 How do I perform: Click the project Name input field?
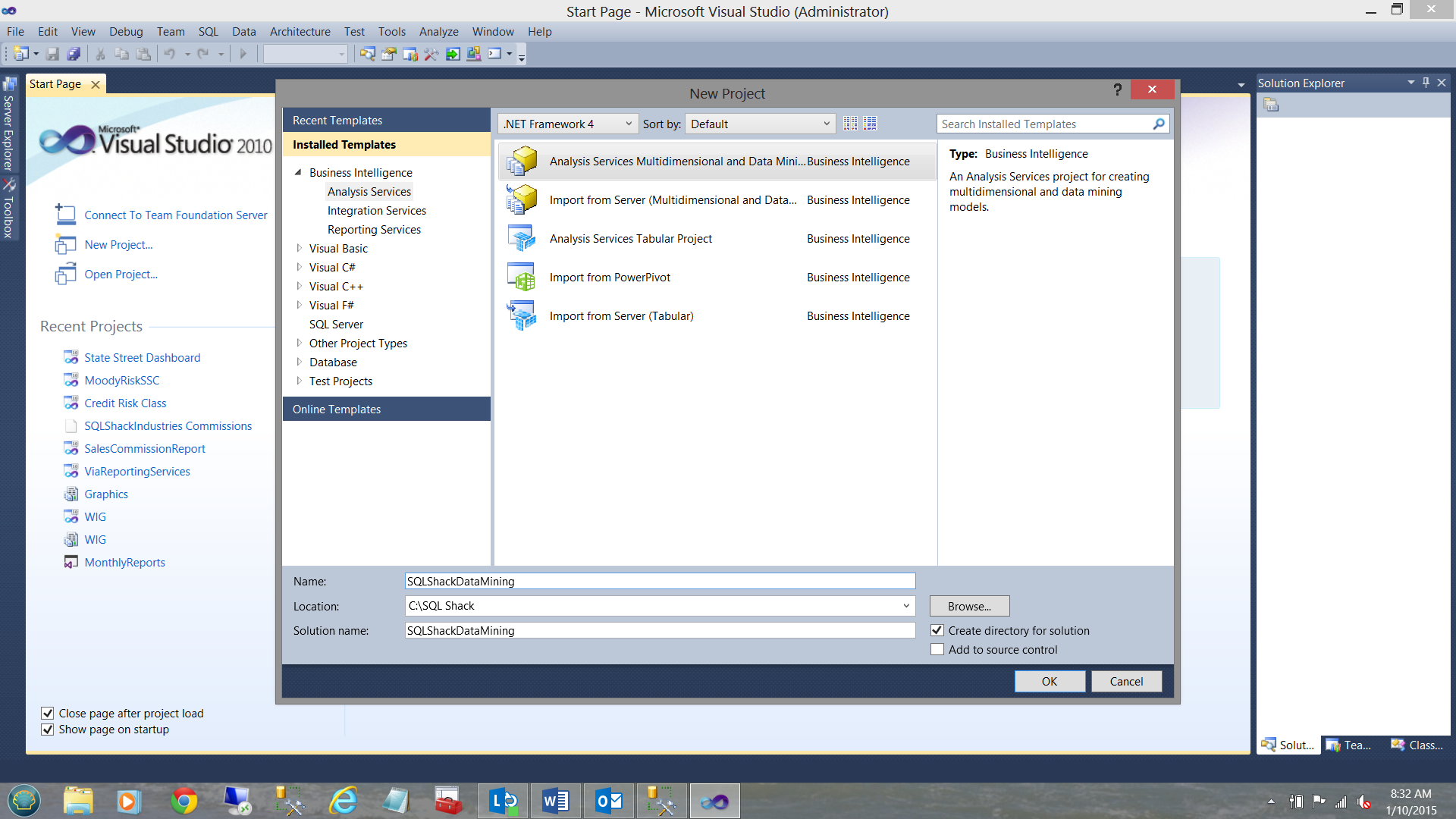[660, 582]
